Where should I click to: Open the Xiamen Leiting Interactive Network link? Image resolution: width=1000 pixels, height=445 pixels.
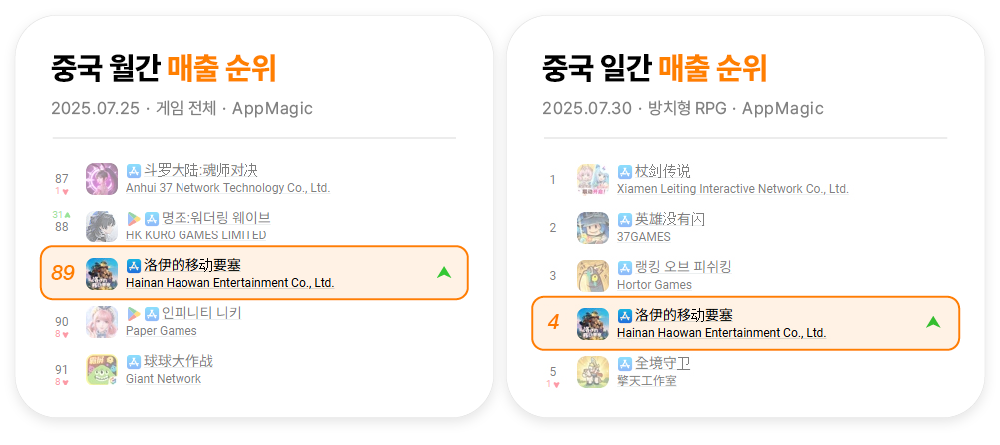tap(733, 189)
